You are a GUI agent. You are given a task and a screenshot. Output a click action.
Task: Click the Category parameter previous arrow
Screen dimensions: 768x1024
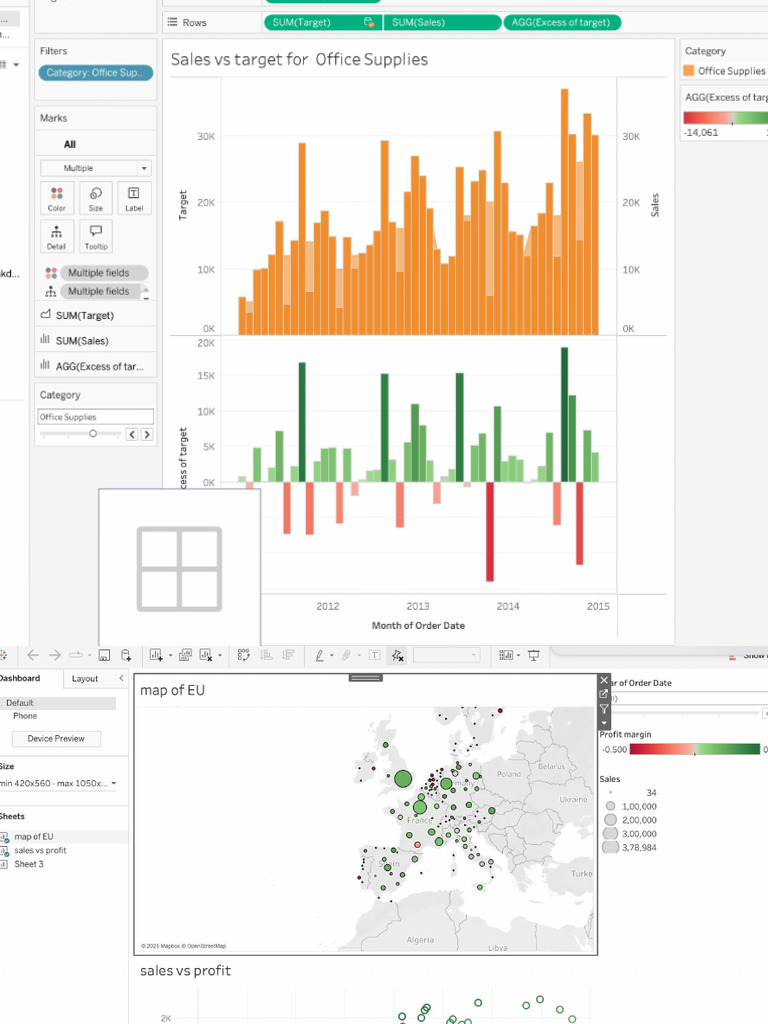tap(132, 434)
